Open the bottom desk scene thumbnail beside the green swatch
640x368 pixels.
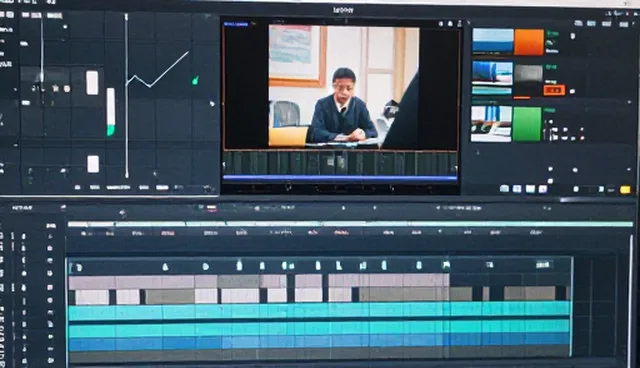click(491, 124)
